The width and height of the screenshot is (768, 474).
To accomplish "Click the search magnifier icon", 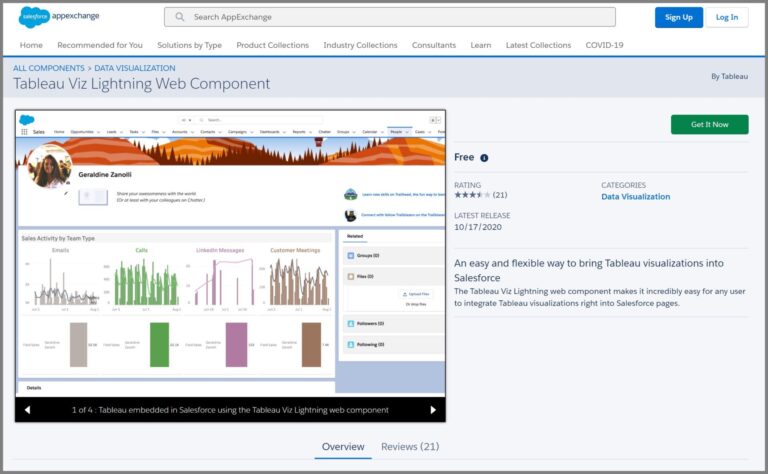I will (180, 17).
